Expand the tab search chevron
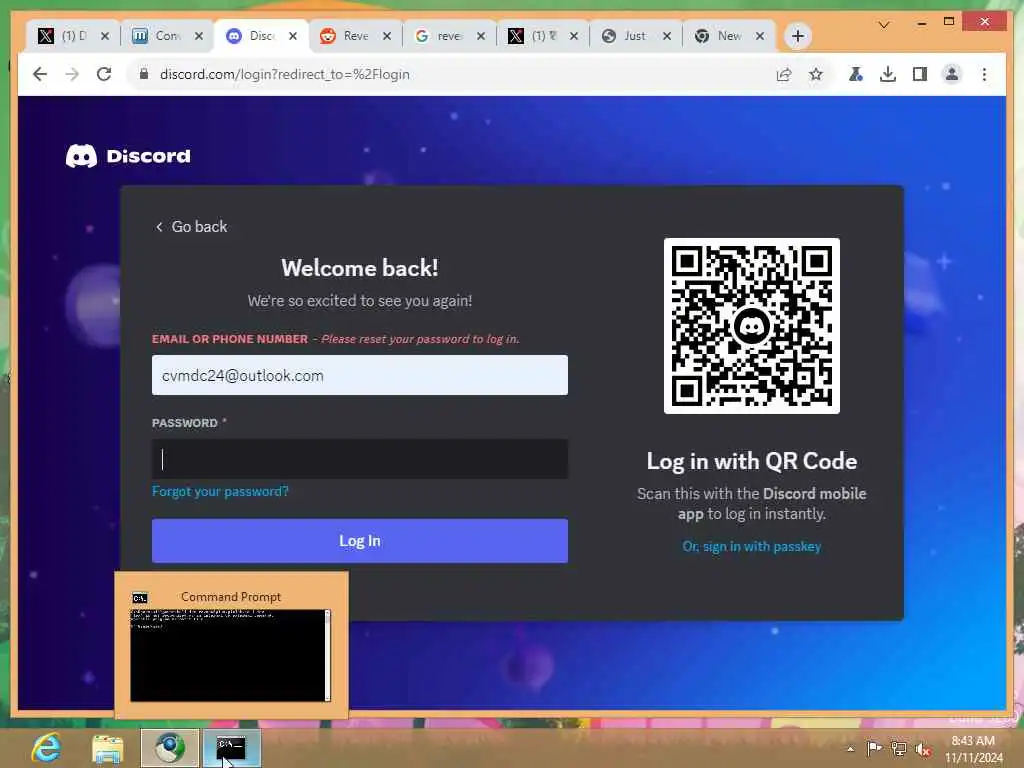 tap(884, 25)
